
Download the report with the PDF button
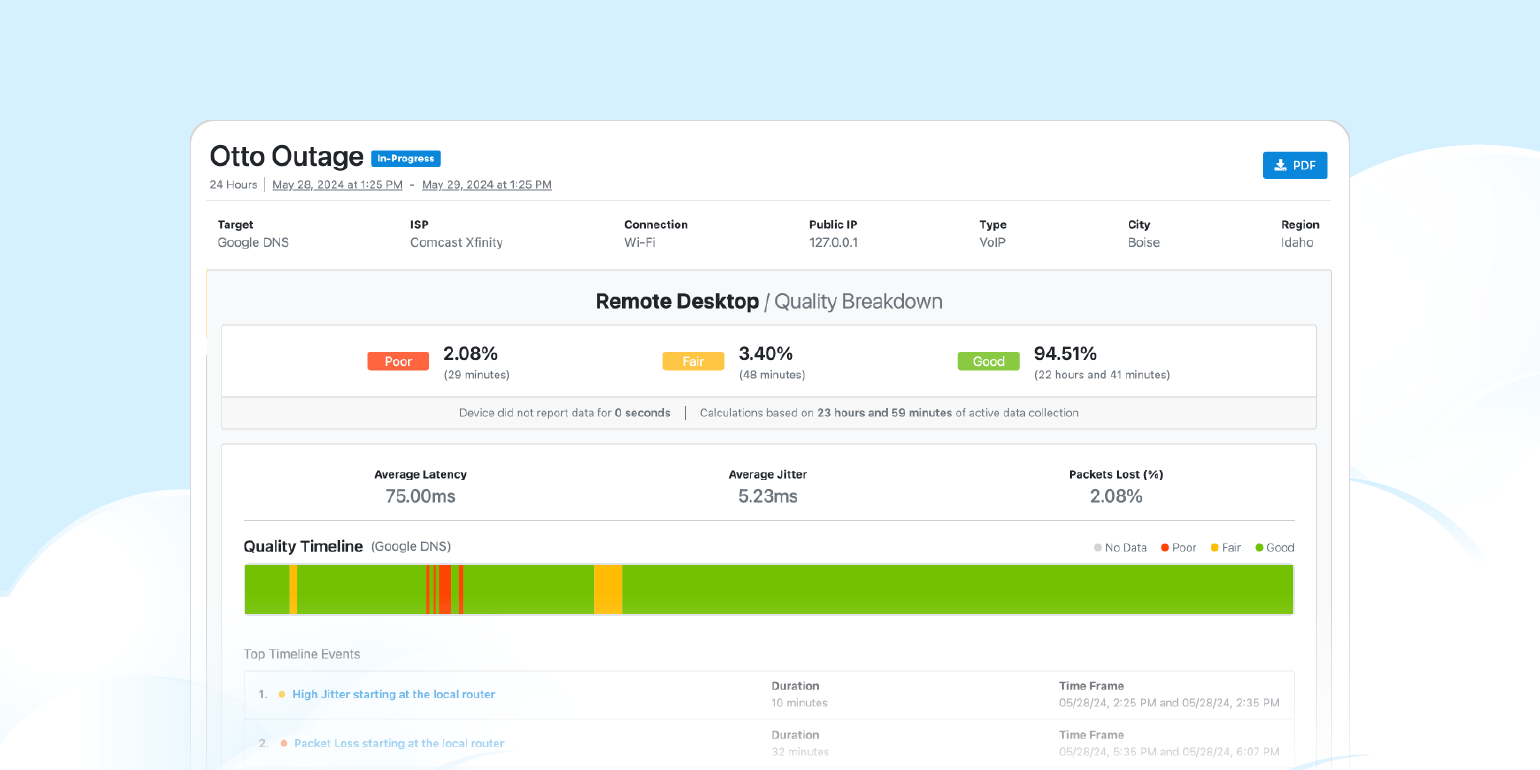pos(1295,165)
